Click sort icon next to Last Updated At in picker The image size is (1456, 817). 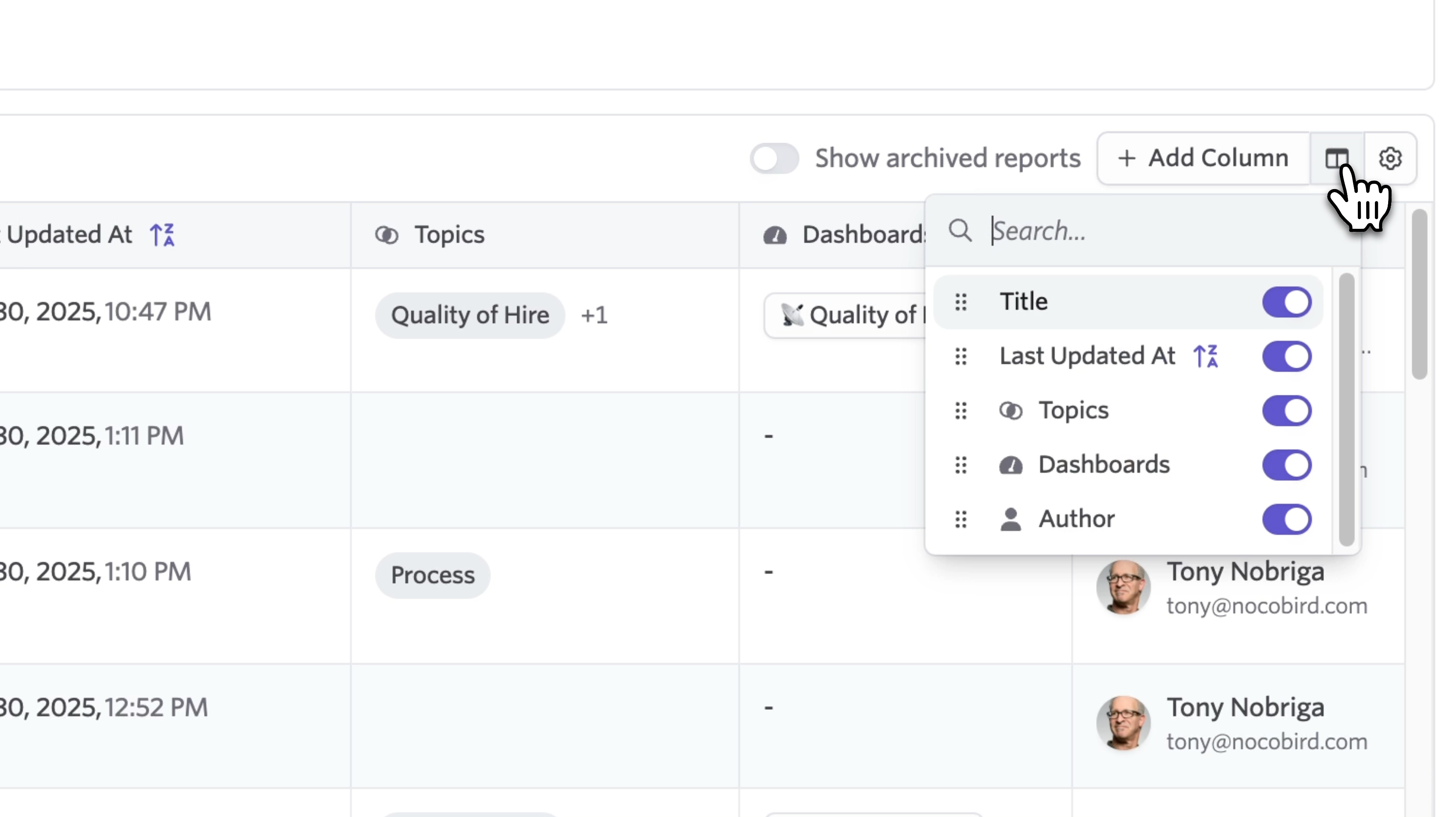coord(1206,357)
